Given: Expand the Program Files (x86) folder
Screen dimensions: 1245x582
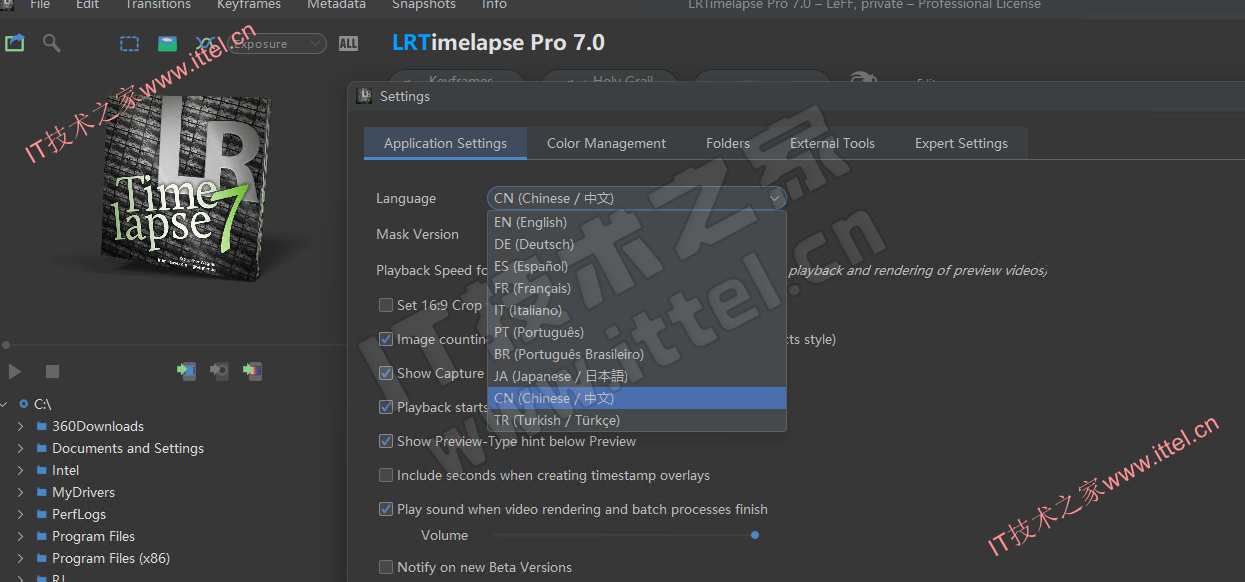Looking at the screenshot, I should pos(20,558).
